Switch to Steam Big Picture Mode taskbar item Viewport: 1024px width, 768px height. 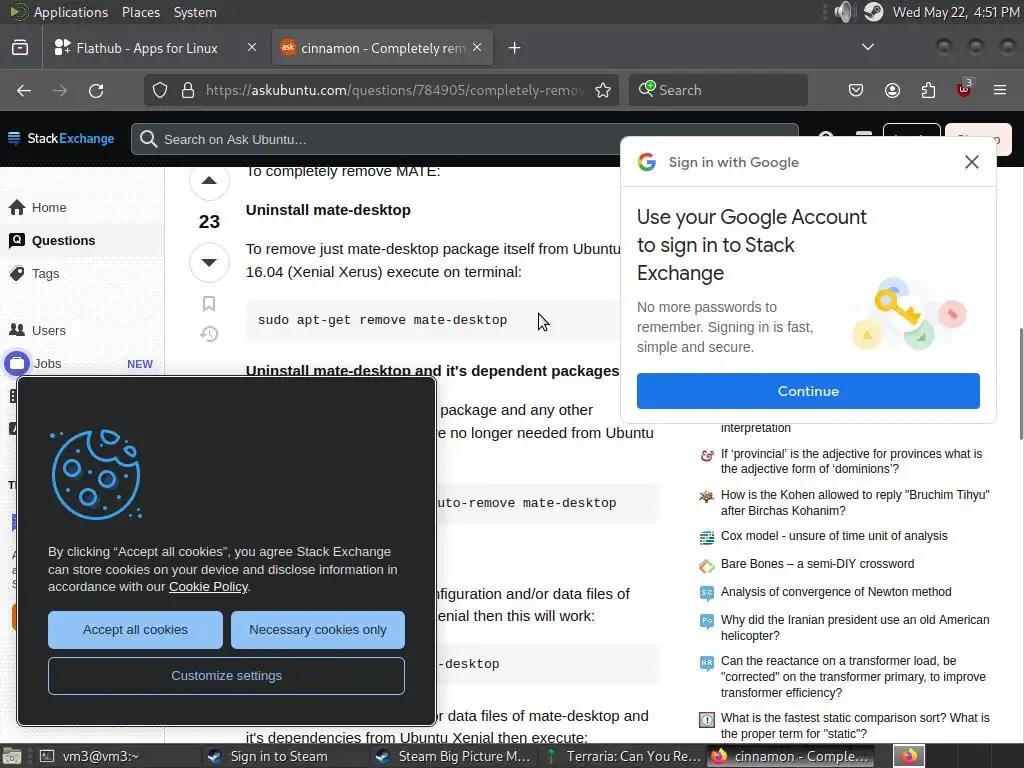(x=454, y=756)
